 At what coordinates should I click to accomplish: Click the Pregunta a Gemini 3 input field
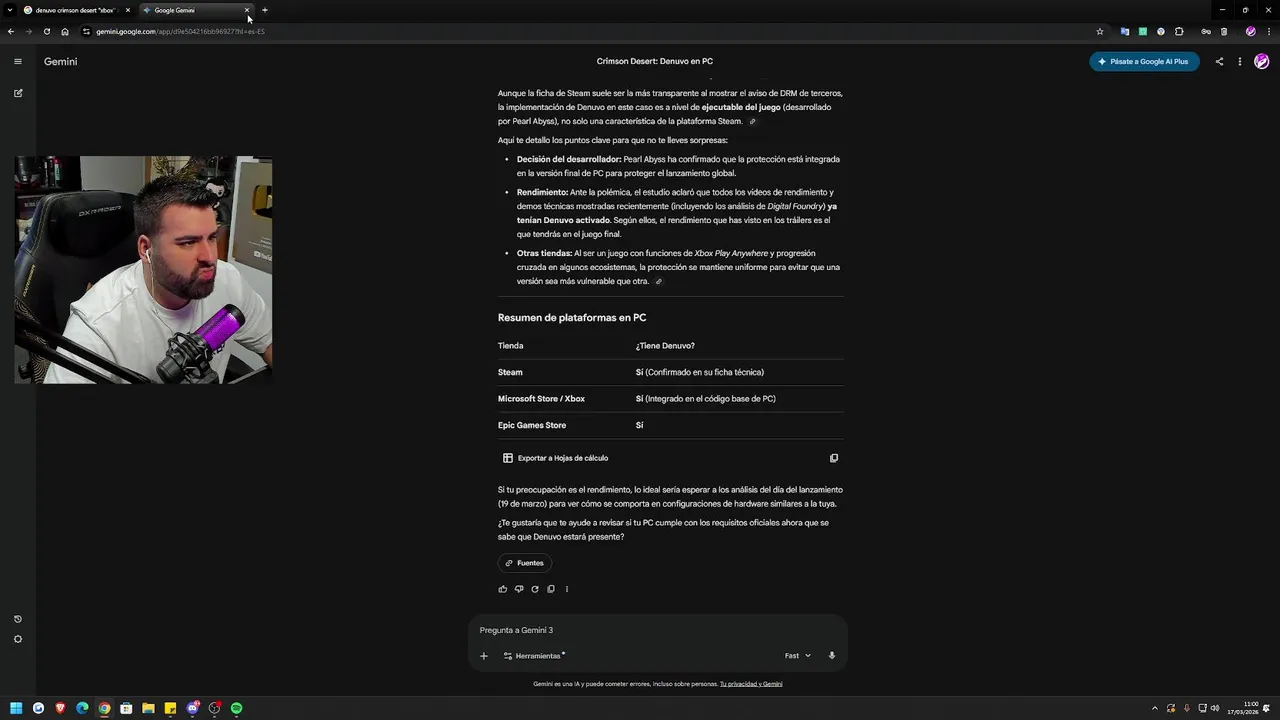click(x=657, y=630)
